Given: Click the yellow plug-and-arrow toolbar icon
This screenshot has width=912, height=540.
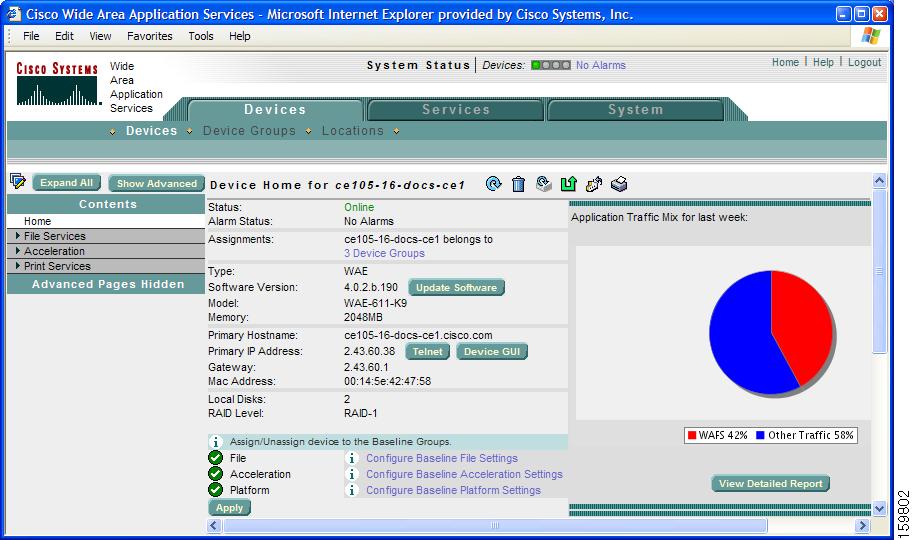Looking at the screenshot, I should [x=593, y=184].
